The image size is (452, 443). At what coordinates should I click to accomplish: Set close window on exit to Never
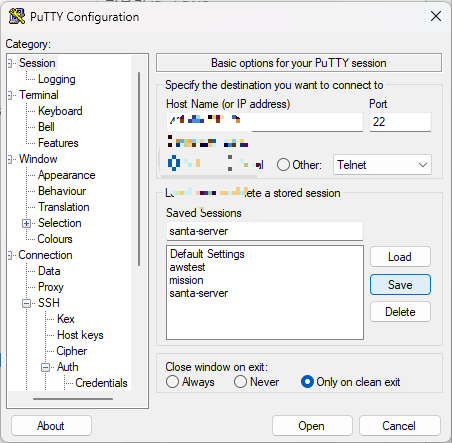240,382
